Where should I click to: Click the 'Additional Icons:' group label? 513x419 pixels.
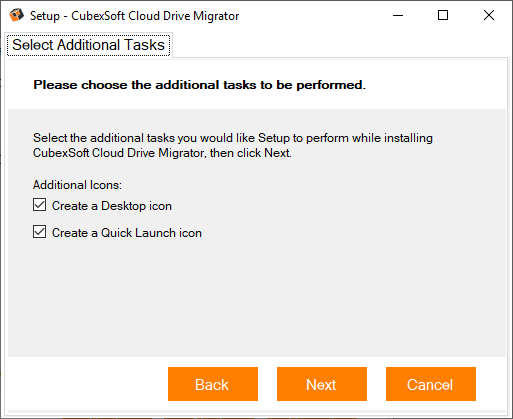pyautogui.click(x=77, y=185)
